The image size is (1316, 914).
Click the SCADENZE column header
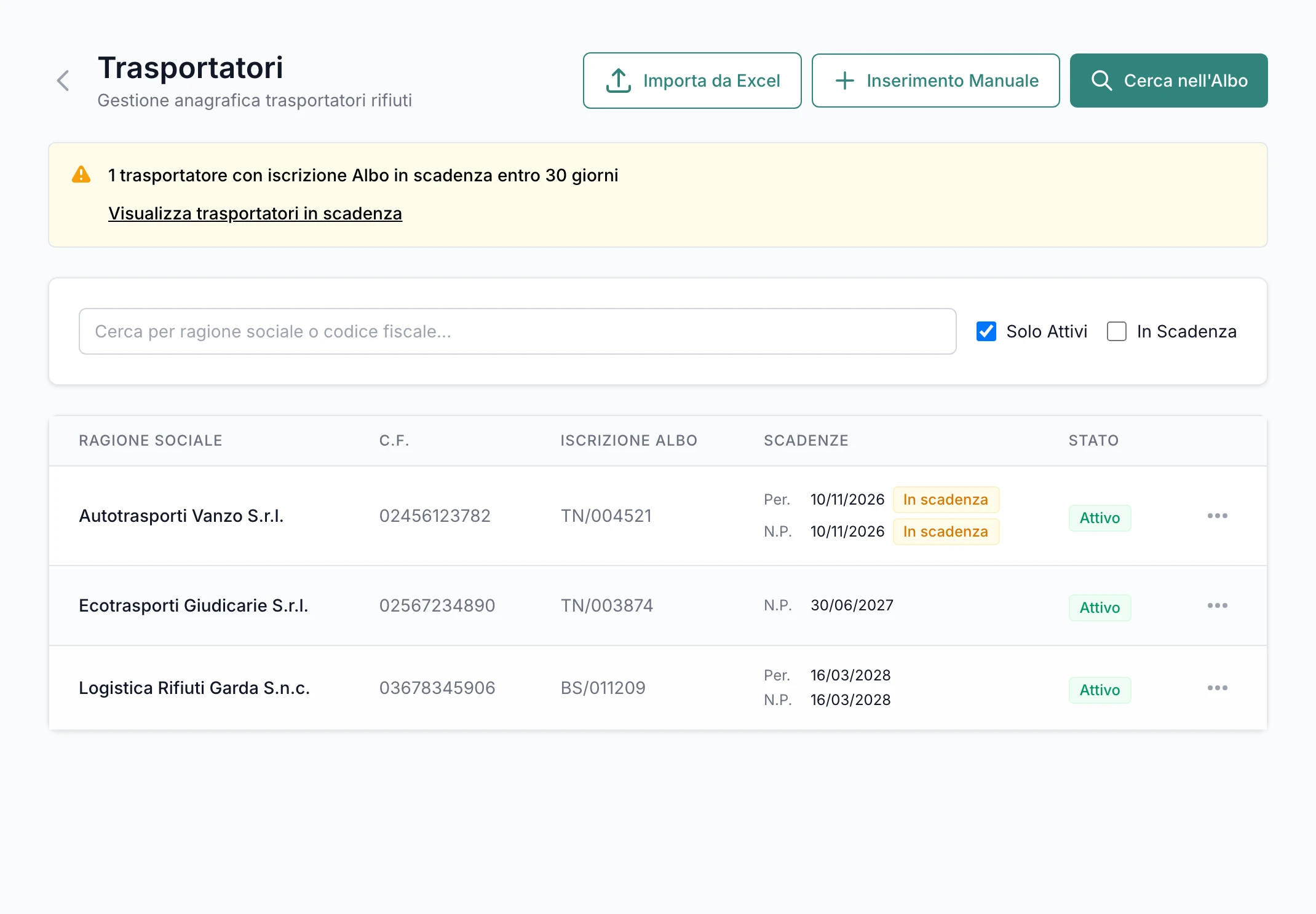(806, 441)
